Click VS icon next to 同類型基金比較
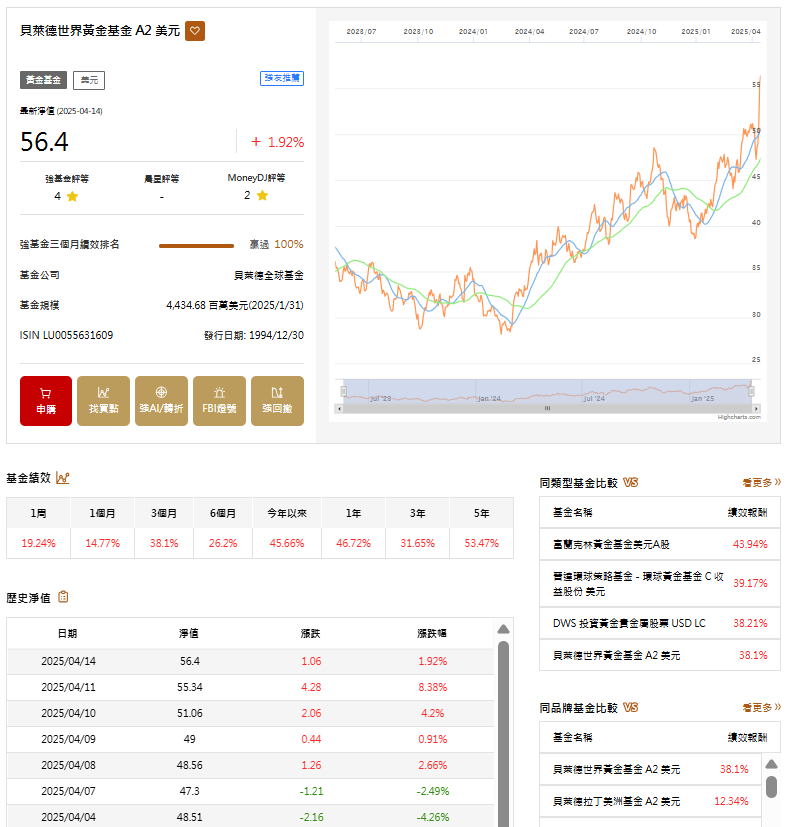 tap(630, 483)
